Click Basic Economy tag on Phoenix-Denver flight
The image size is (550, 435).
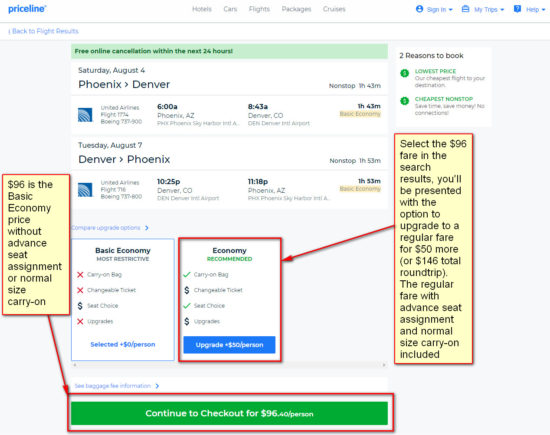(x=360, y=114)
